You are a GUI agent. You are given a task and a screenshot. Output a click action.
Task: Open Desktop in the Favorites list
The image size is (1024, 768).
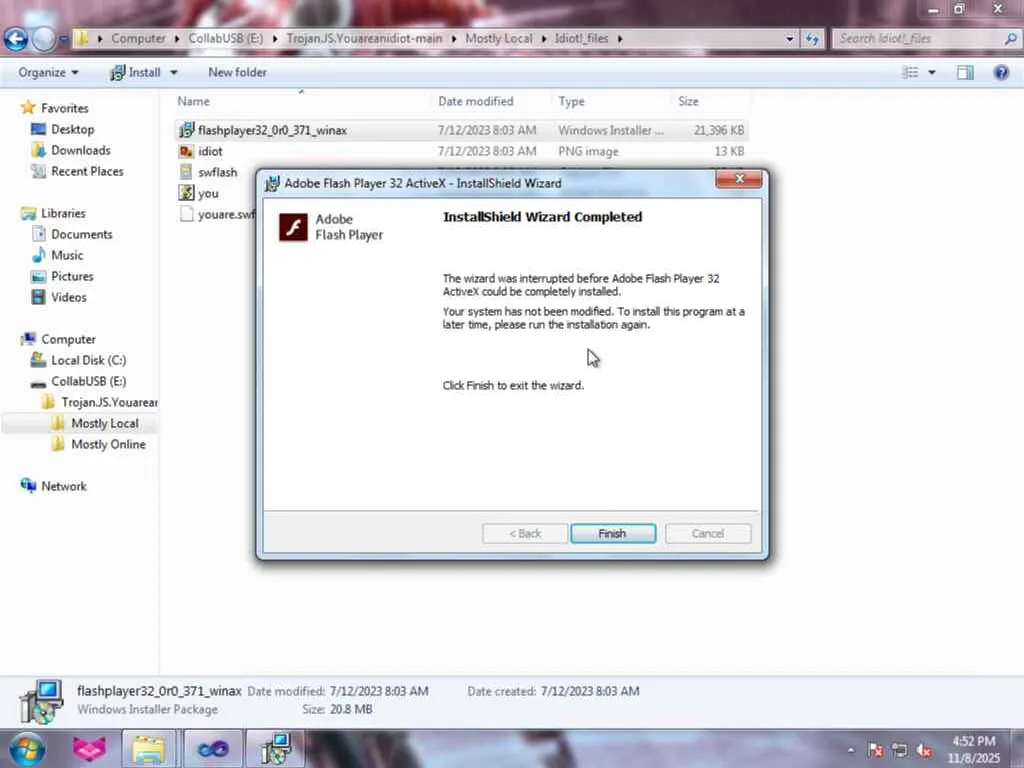pos(72,129)
